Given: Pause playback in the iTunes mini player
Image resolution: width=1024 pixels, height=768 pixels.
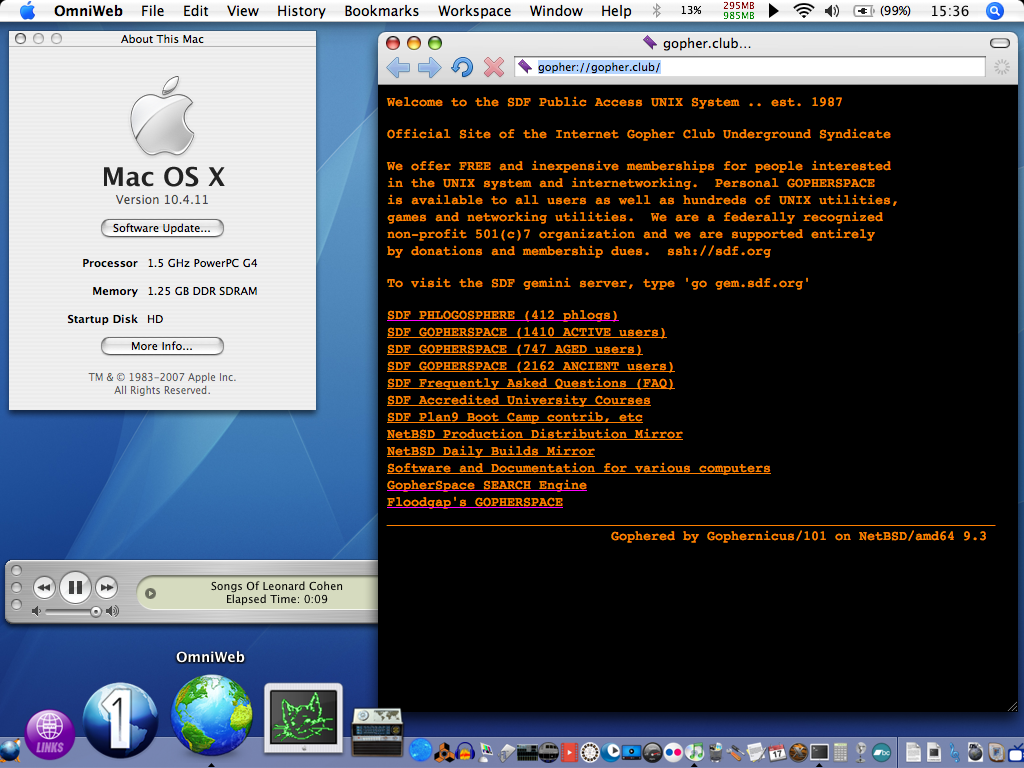Looking at the screenshot, I should click(x=75, y=587).
